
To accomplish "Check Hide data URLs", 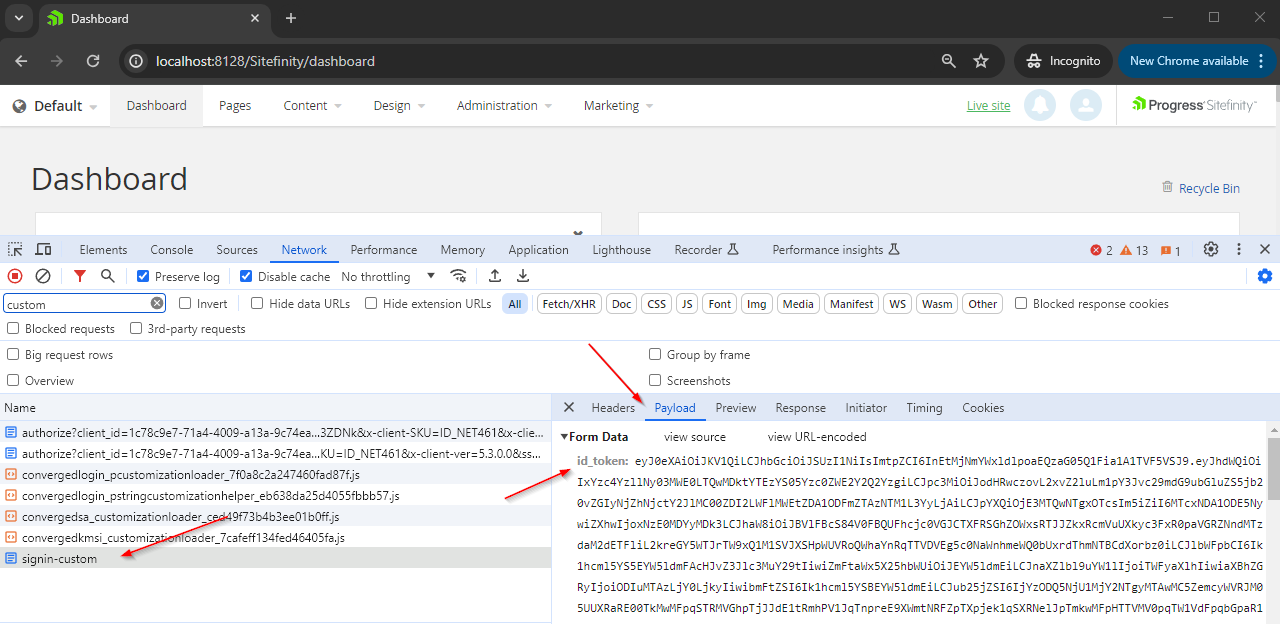I will click(257, 303).
